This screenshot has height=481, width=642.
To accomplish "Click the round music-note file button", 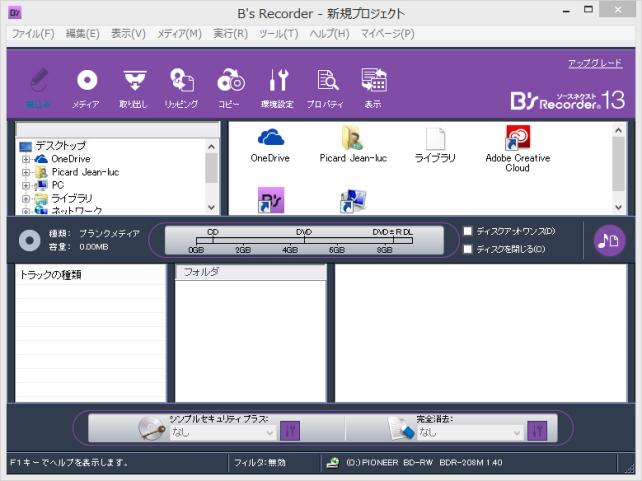I will click(609, 241).
